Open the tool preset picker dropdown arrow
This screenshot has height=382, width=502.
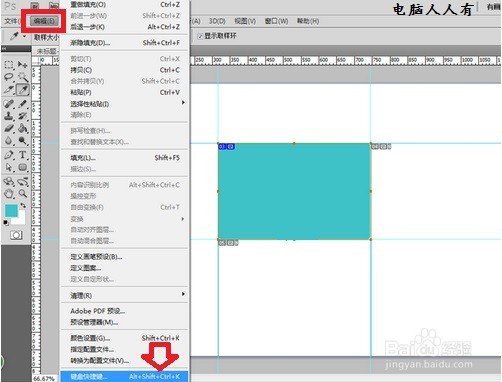[x=24, y=36]
